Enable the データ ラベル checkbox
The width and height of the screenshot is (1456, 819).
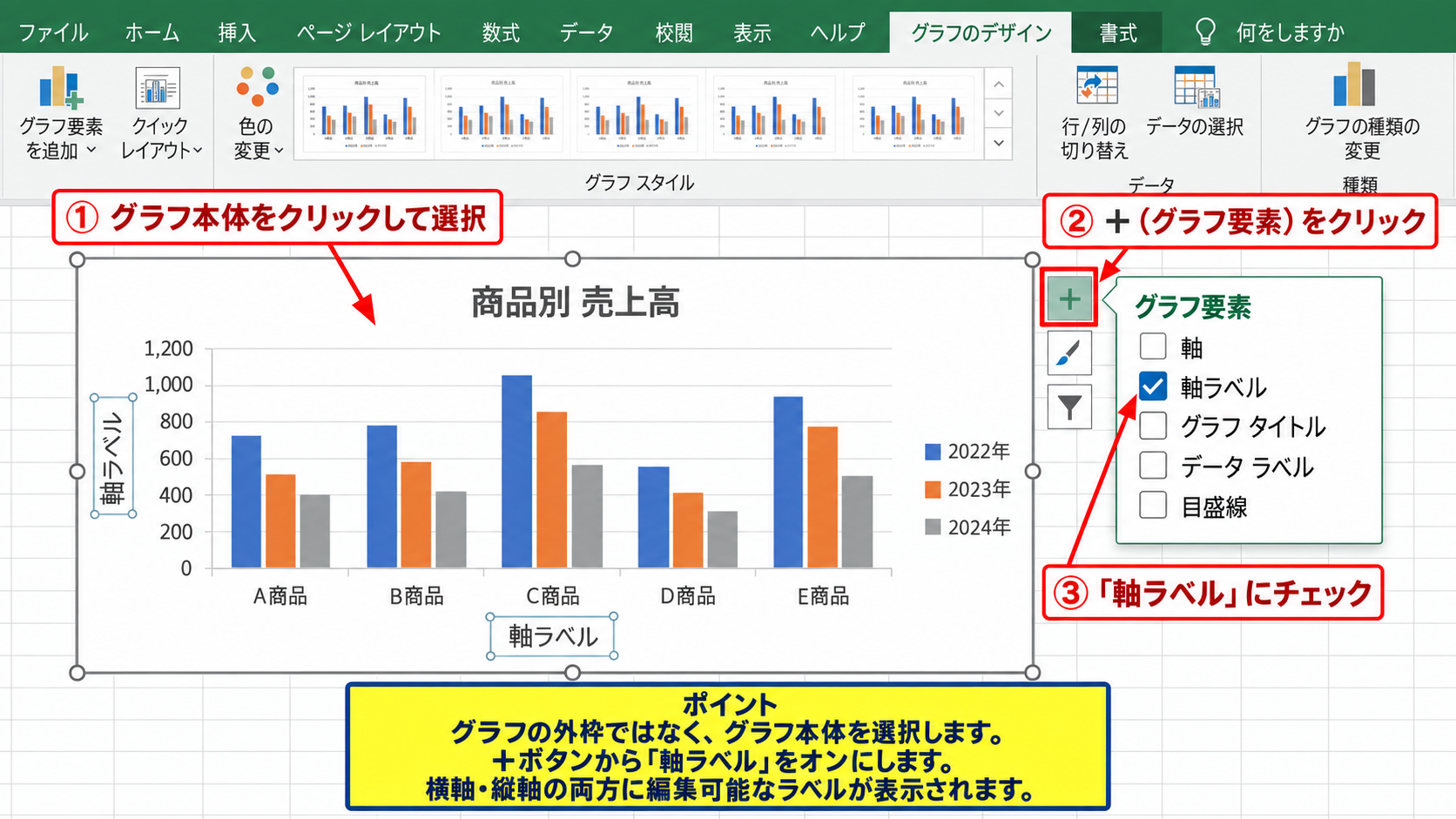pos(1153,466)
